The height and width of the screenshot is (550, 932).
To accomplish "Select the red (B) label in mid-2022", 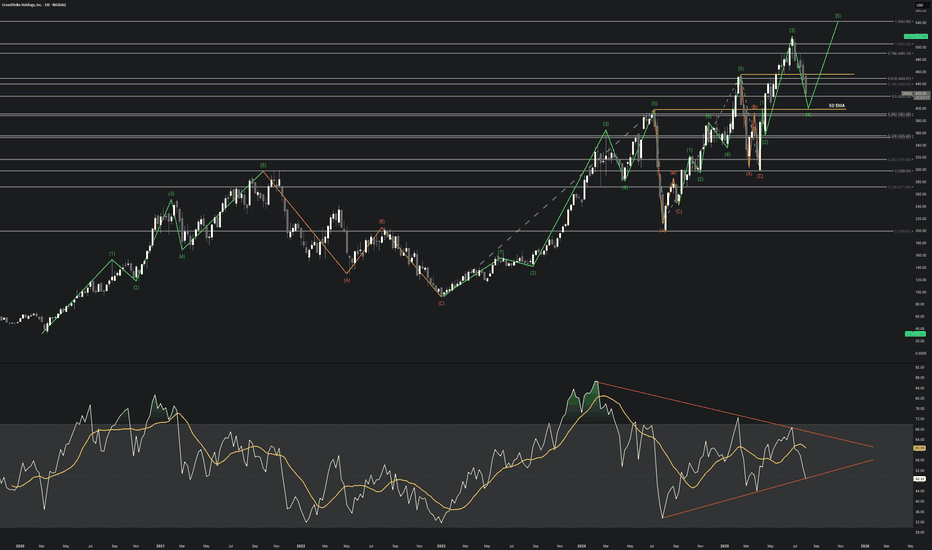I will (x=381, y=222).
